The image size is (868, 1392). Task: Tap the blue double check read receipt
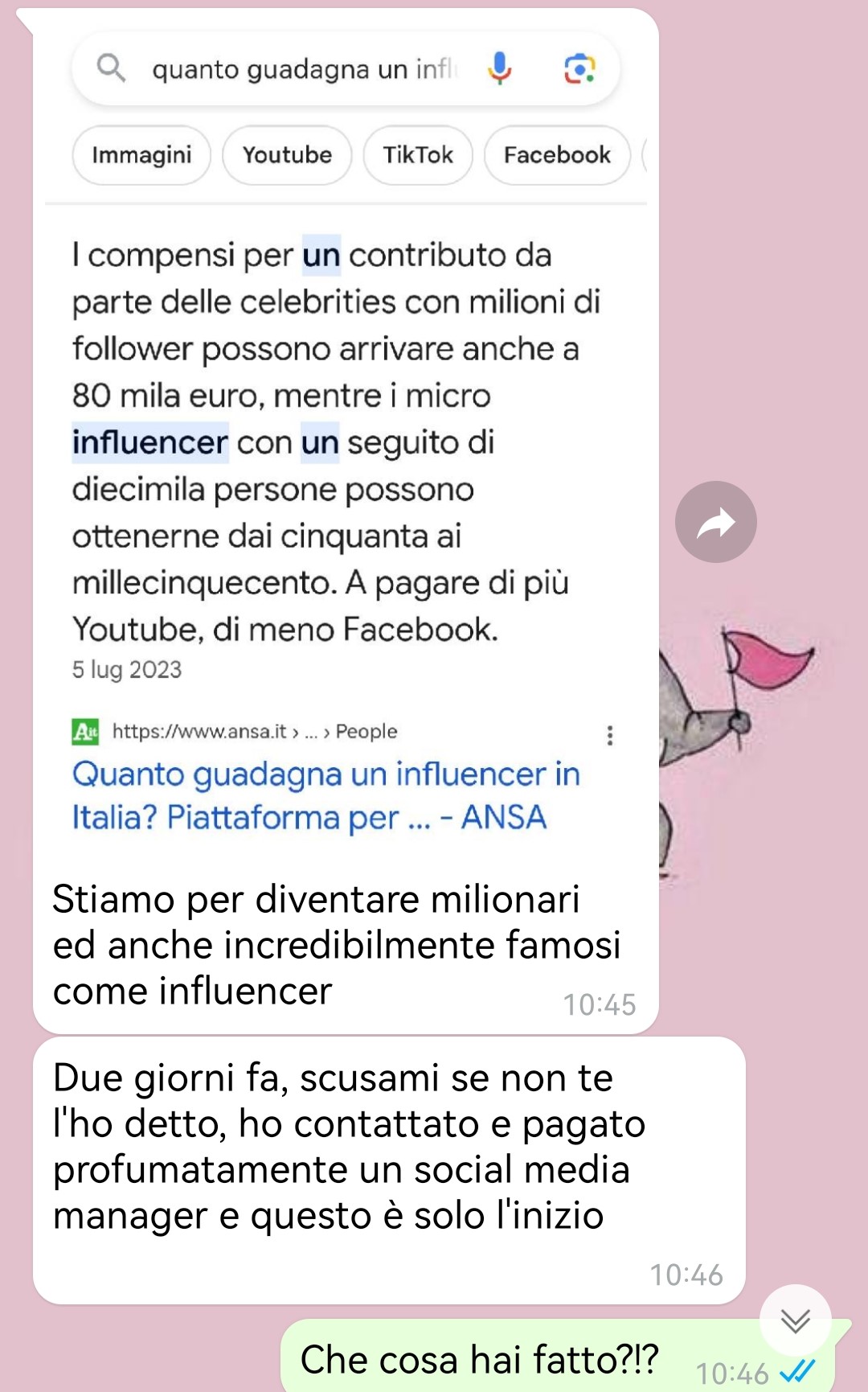[x=798, y=1370]
